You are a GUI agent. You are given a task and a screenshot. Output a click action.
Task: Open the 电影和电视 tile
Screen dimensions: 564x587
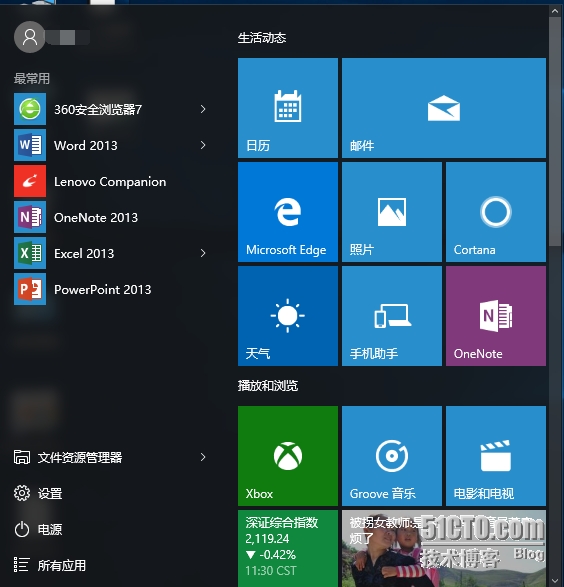click(496, 456)
